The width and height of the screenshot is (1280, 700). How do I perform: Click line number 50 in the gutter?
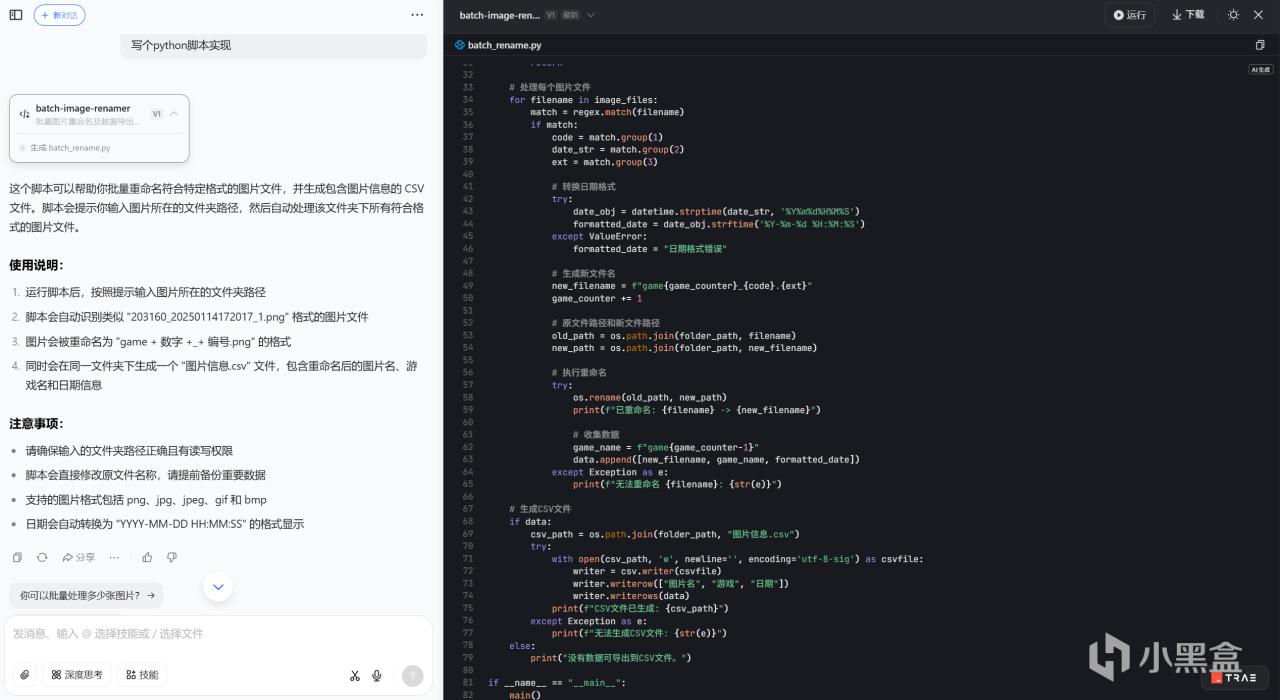[467, 298]
